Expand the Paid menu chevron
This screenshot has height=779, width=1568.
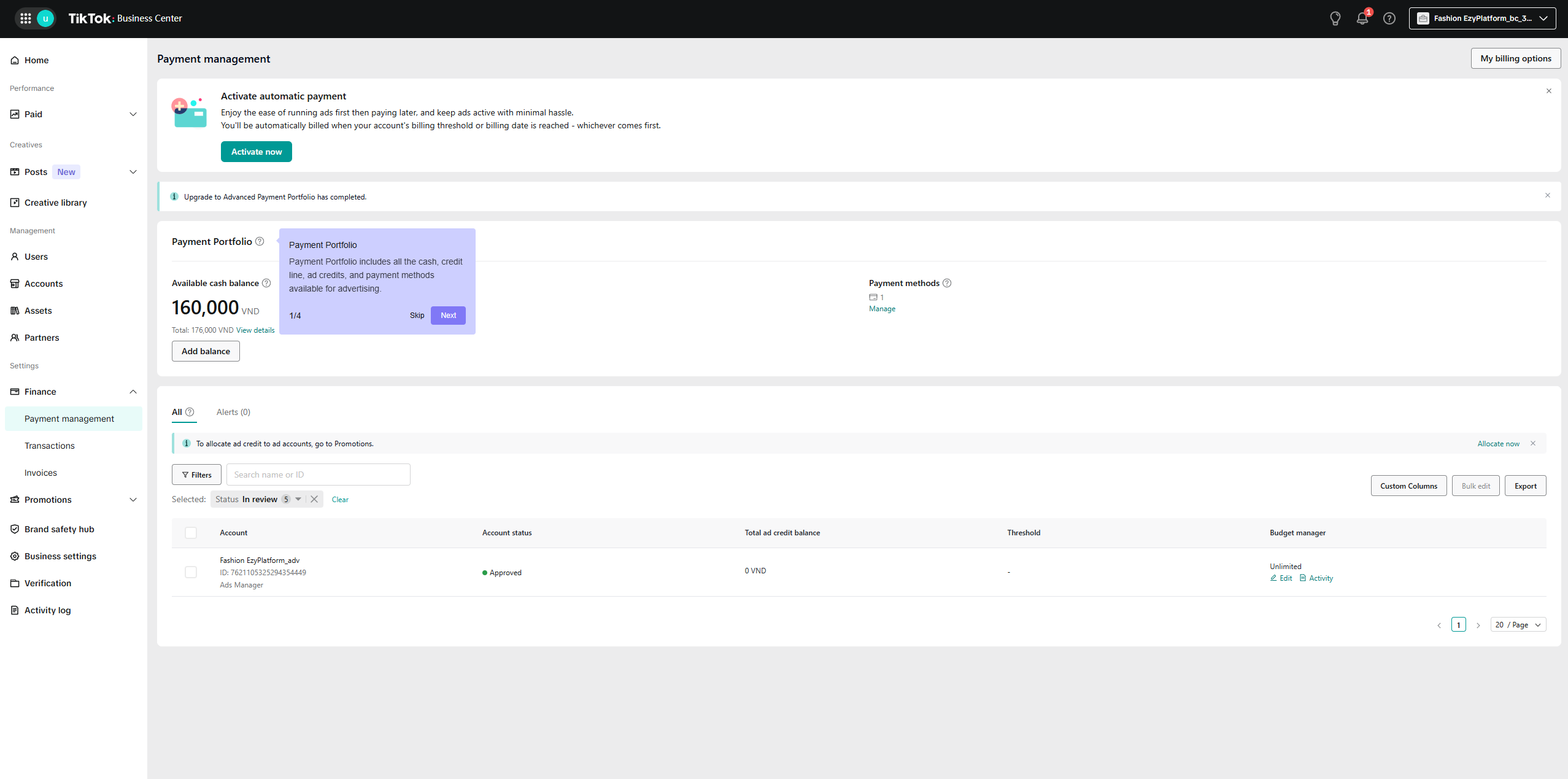133,114
